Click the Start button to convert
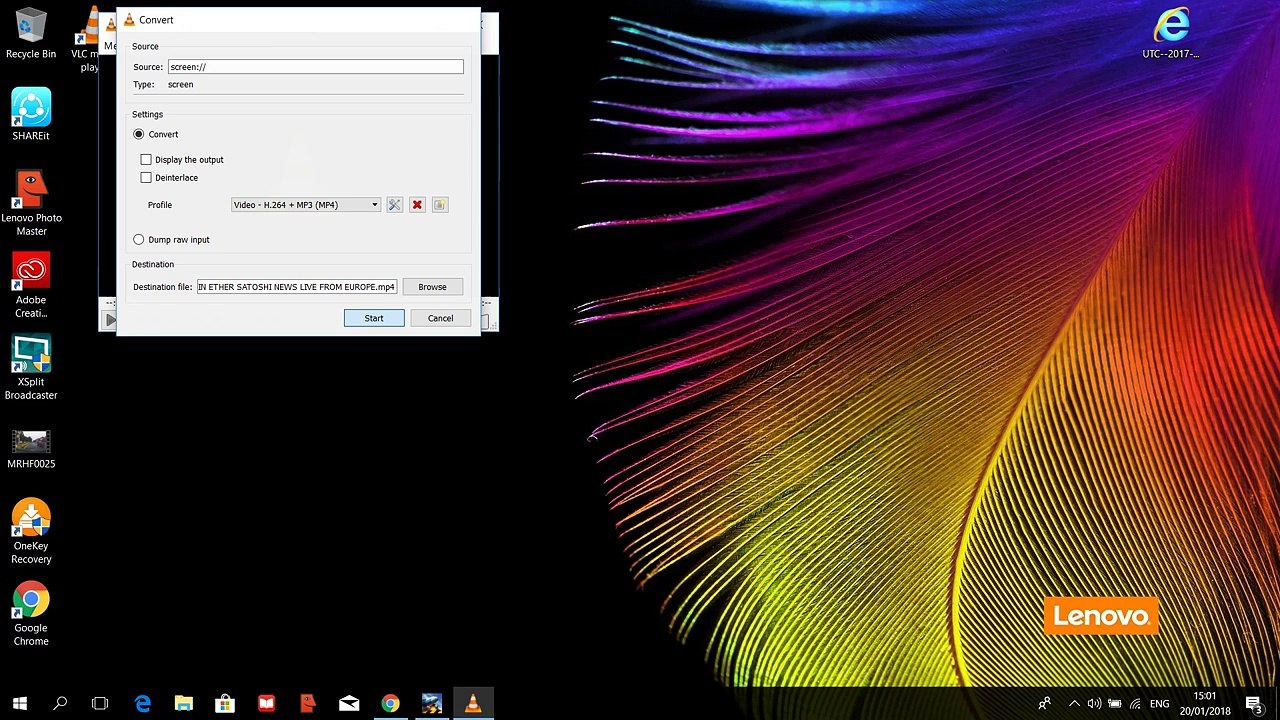This screenshot has height=720, width=1280. 374,318
